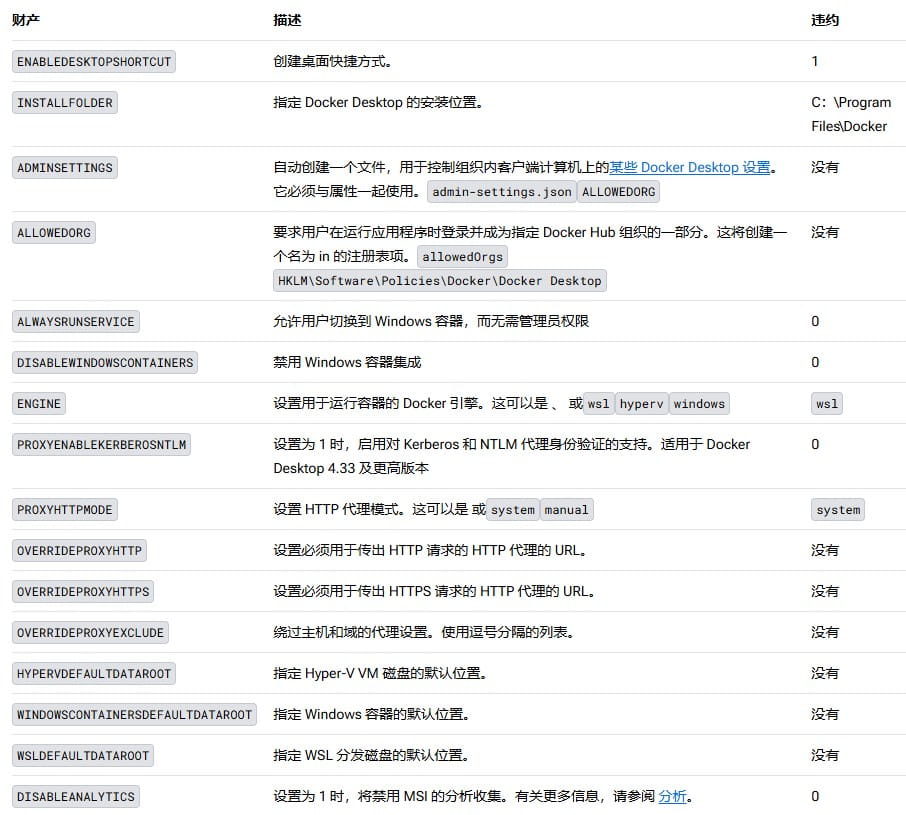Viewport: 906px width, 815px height.
Task: Click the windows engine option code
Action: tap(699, 404)
